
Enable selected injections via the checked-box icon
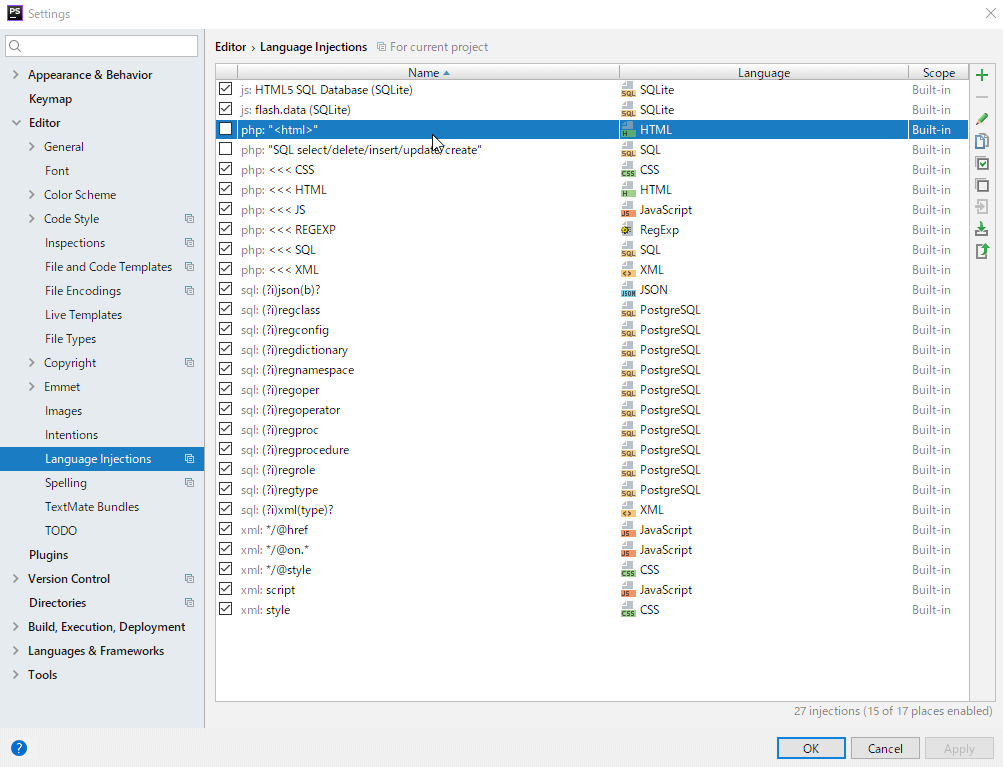tap(982, 163)
